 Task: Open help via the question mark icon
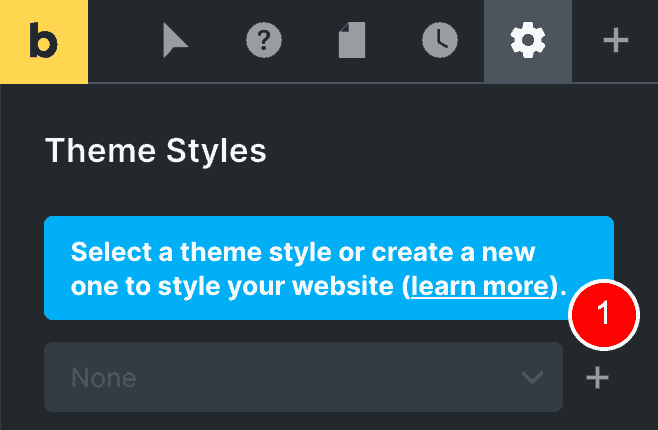coord(264,40)
